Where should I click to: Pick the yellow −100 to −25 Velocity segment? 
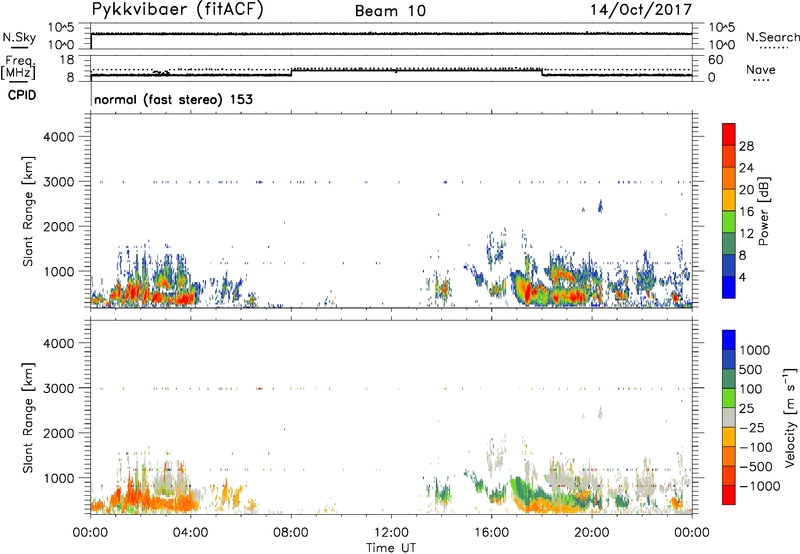coord(729,437)
